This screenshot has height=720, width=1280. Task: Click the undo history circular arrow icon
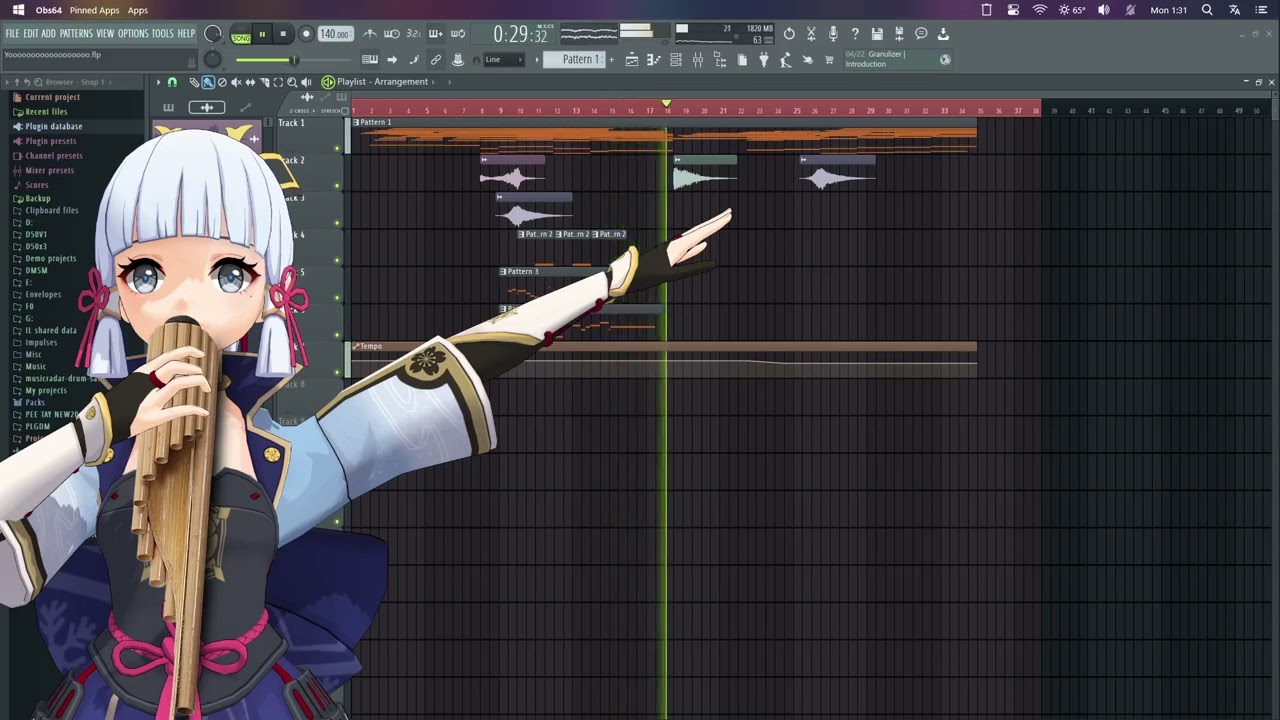pyautogui.click(x=789, y=34)
